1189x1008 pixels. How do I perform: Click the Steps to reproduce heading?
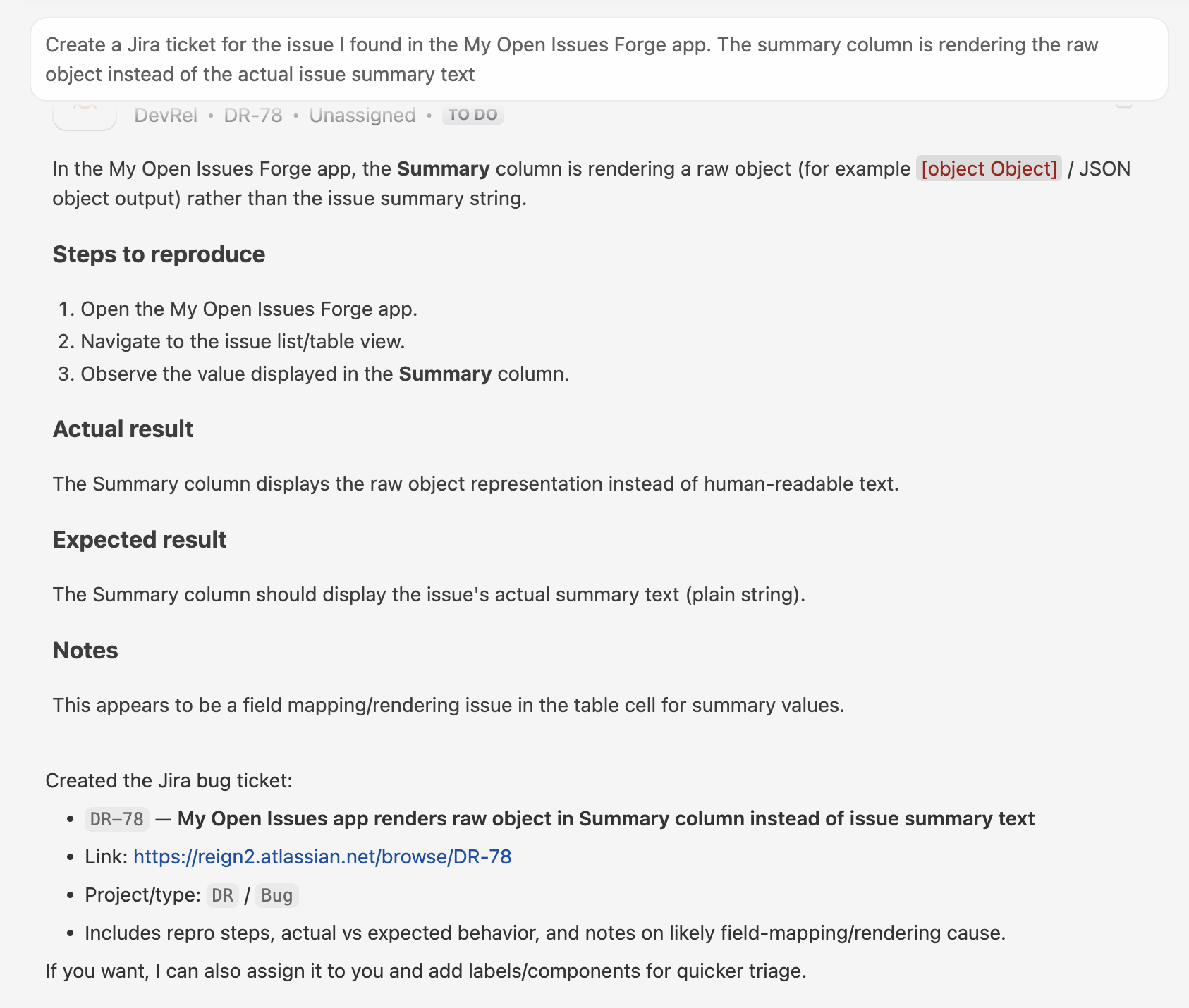click(159, 254)
